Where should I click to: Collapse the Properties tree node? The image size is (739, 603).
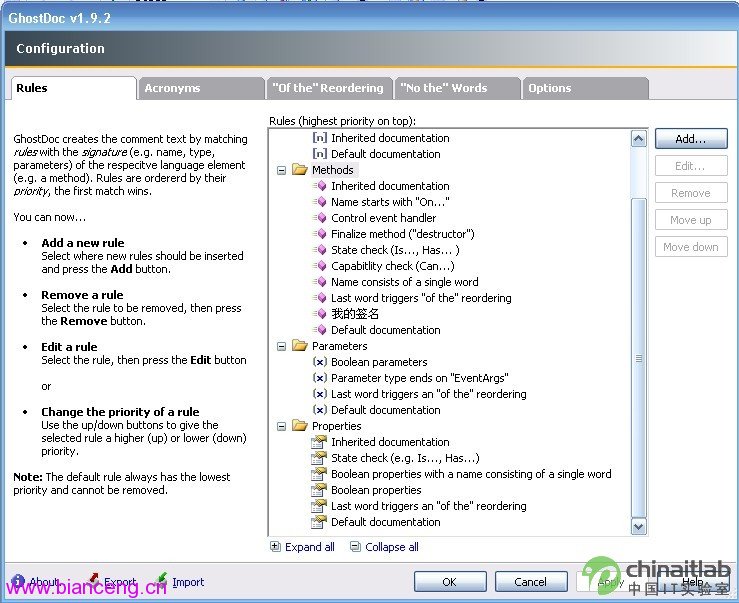click(x=281, y=427)
